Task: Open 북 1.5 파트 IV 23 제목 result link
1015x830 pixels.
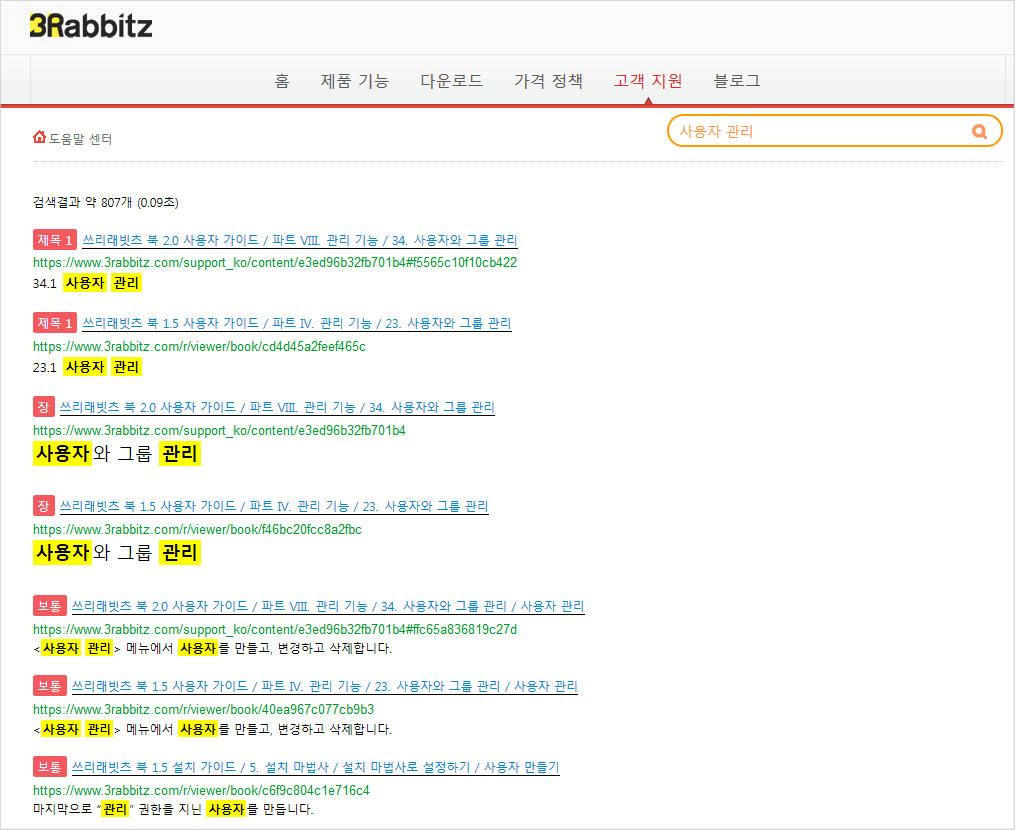Action: pos(297,323)
